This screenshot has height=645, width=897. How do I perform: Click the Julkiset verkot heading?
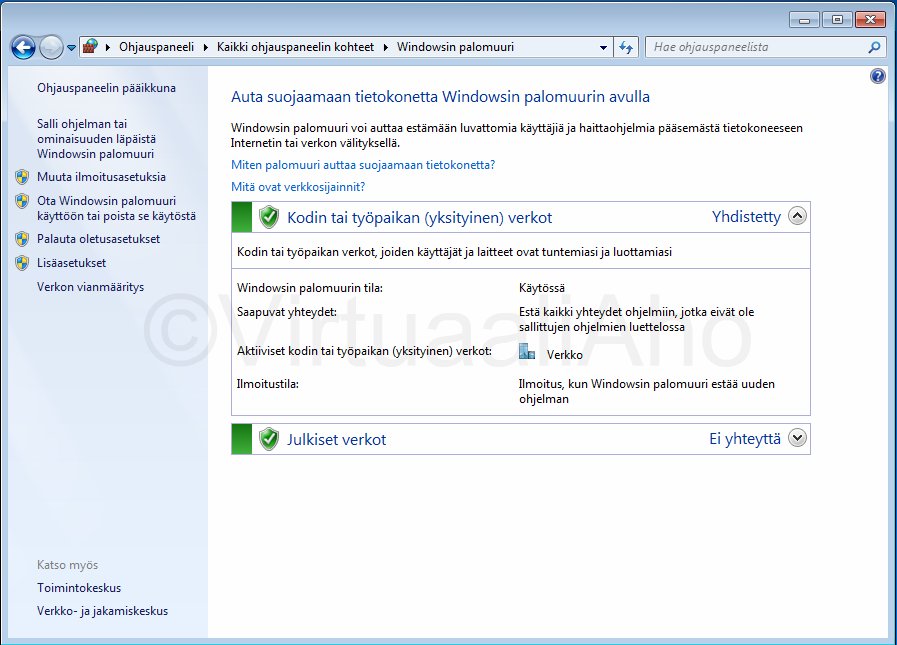pyautogui.click(x=336, y=440)
